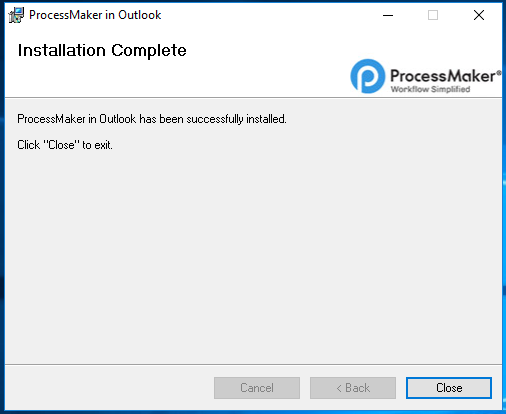Click the ProcessMaker wordmark in the banner
Viewport: 506px width, 414px height.
[x=443, y=76]
